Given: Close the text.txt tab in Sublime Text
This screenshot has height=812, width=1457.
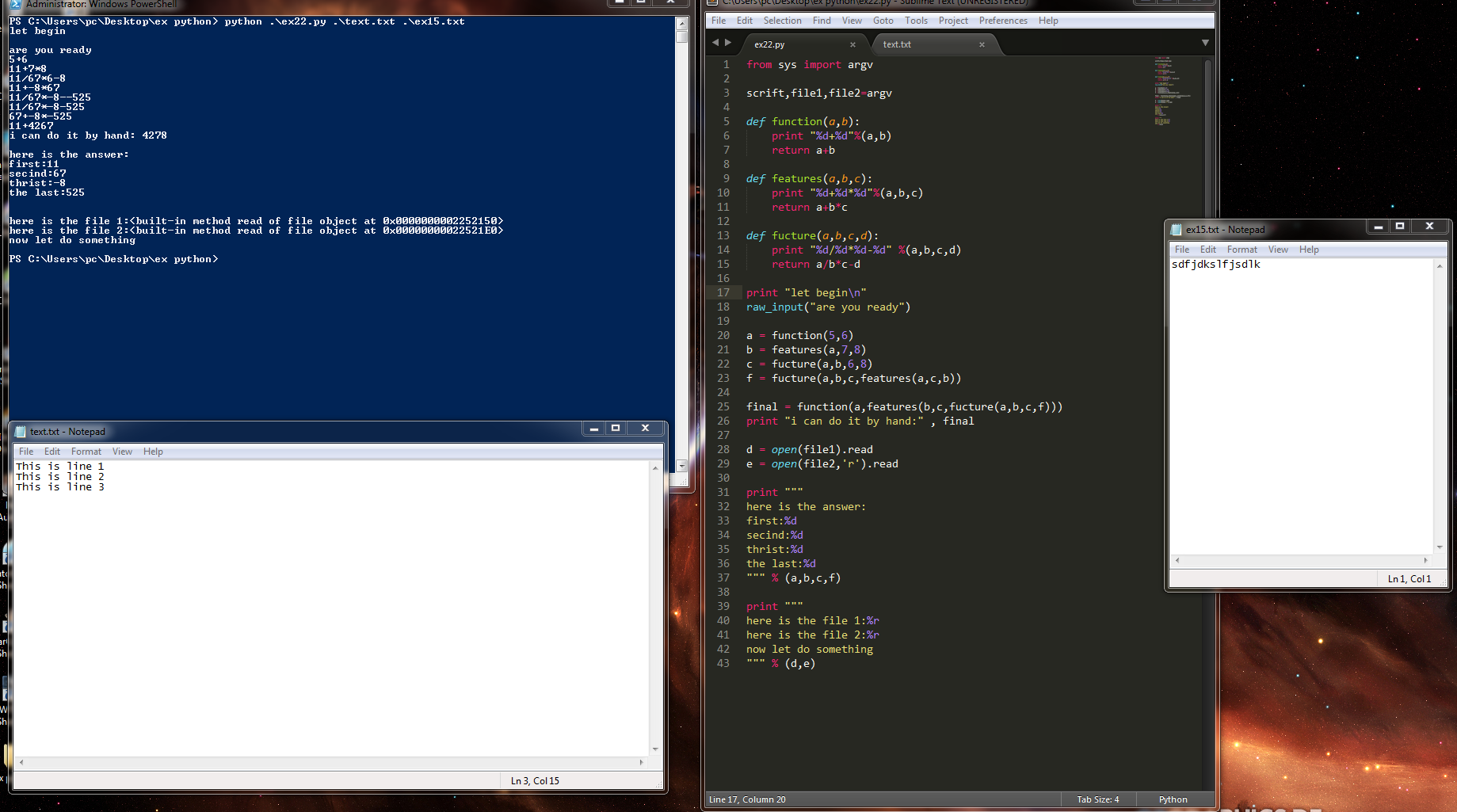Looking at the screenshot, I should click(982, 44).
